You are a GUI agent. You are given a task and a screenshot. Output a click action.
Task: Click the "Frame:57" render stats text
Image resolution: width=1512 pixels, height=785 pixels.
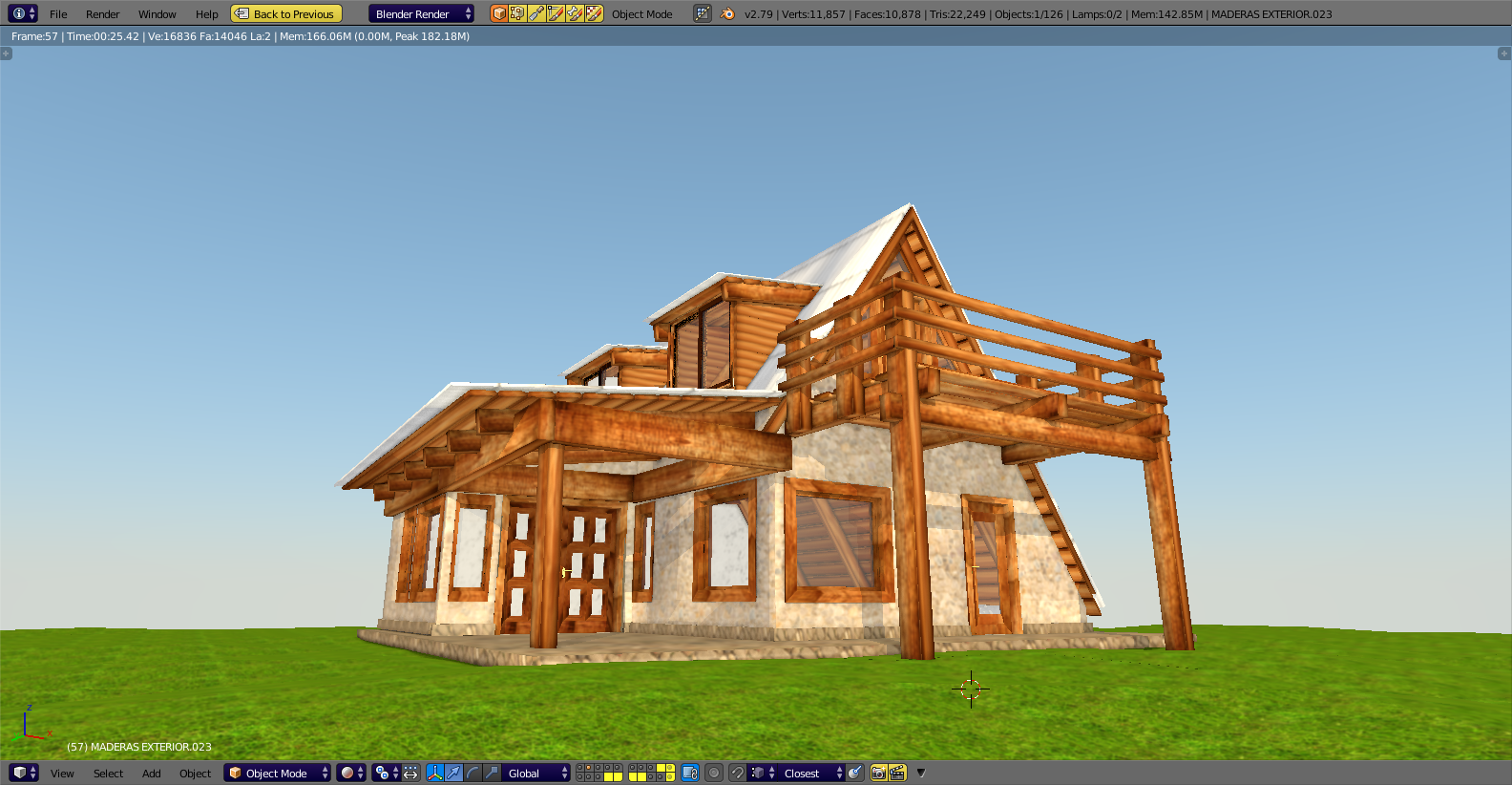34,36
